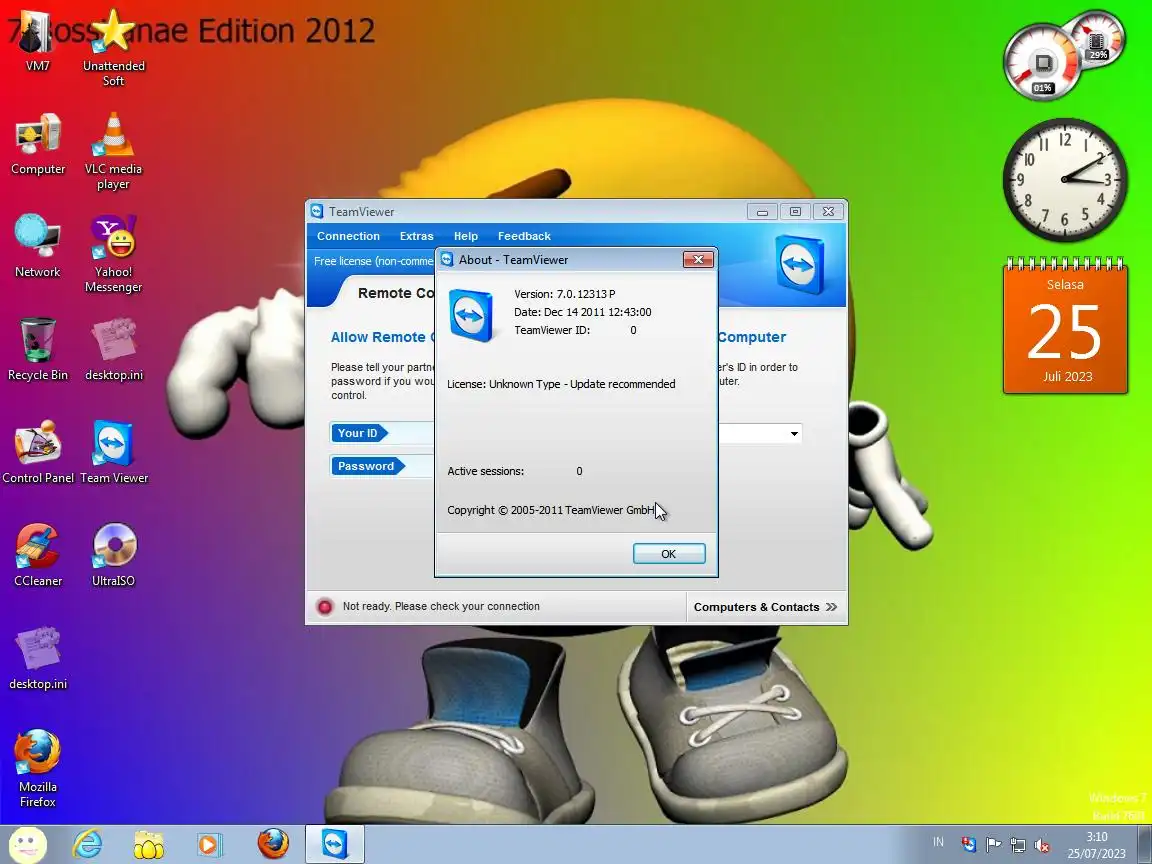Click the Copyright TeamViewer GmbH text
This screenshot has height=864, width=1152.
[x=550, y=510]
